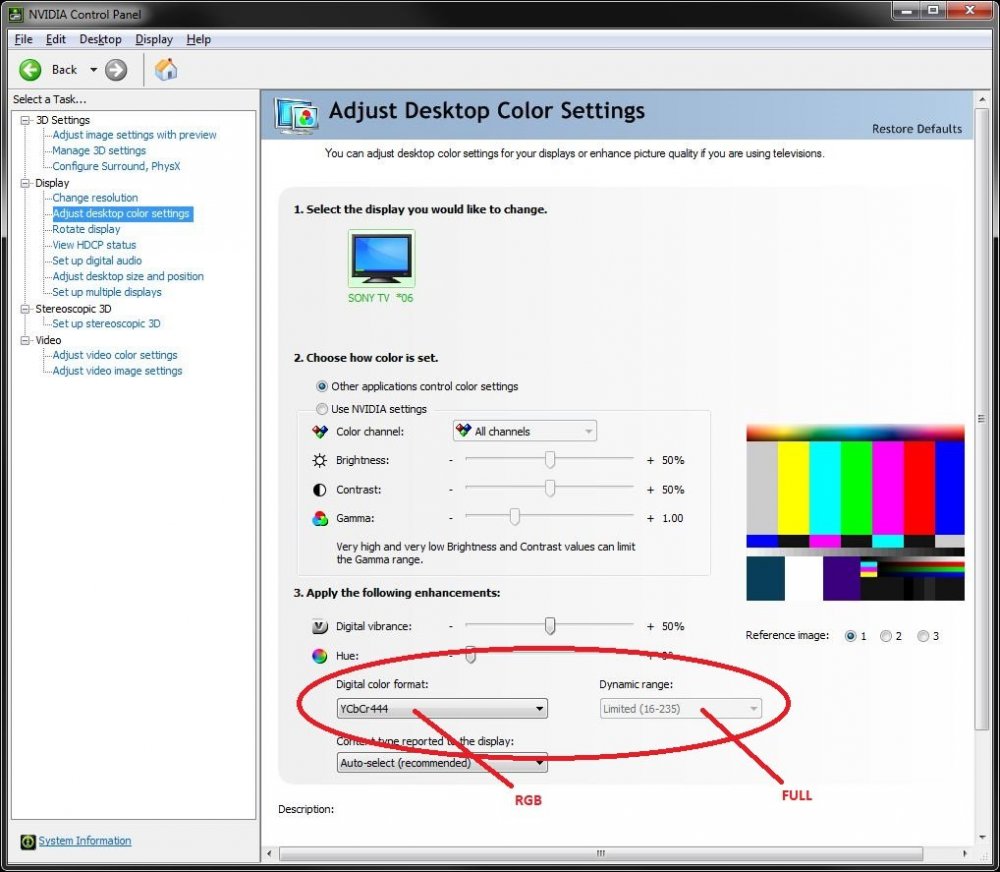The width and height of the screenshot is (1000, 872).
Task: Open Change resolution
Action: click(x=95, y=198)
